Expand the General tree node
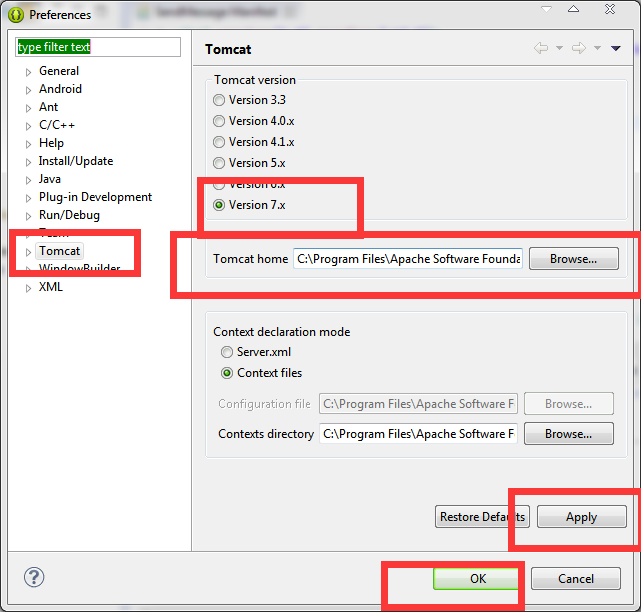 click(x=28, y=72)
